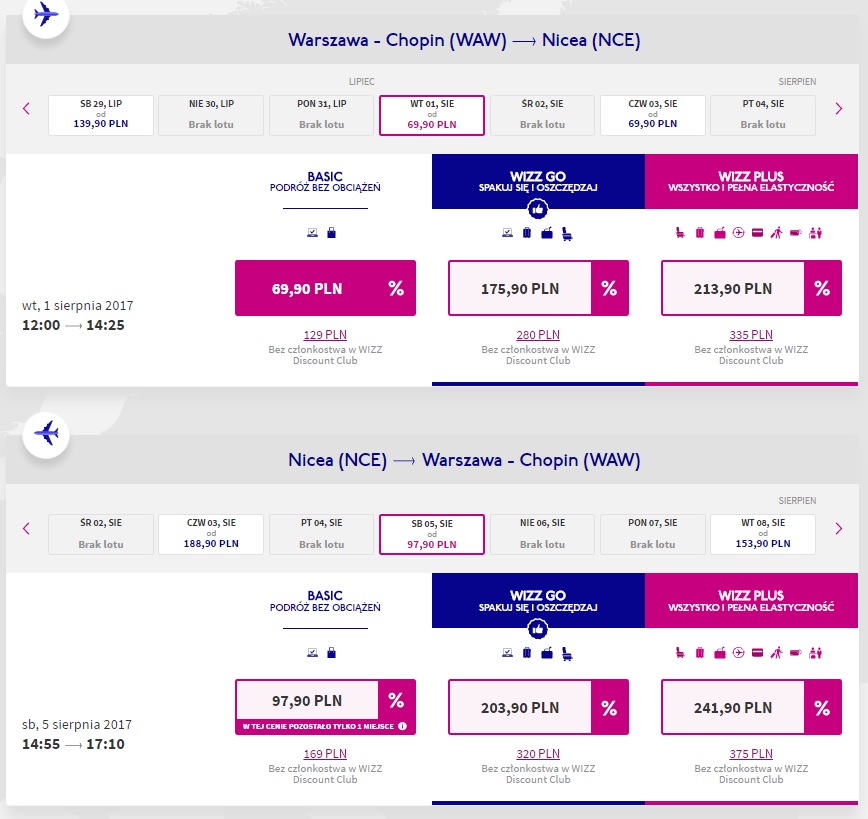Select return date WT 08, SIE

tap(763, 534)
